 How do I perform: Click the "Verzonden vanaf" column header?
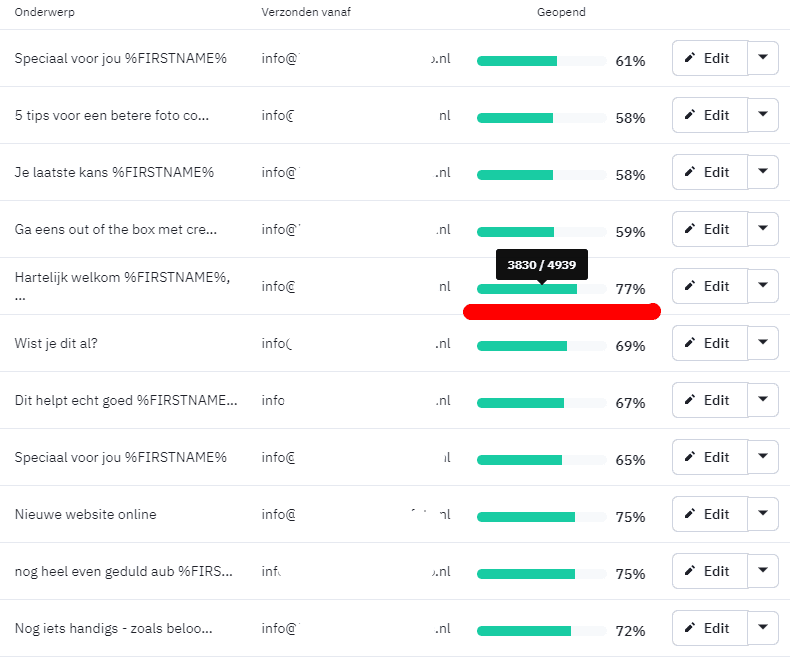[x=306, y=13]
